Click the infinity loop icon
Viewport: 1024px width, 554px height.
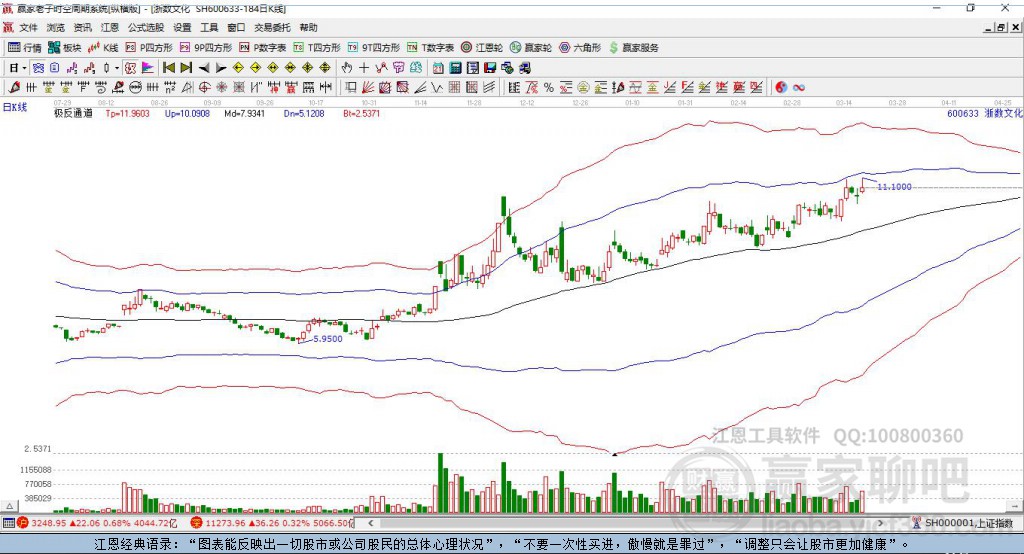pos(799,87)
